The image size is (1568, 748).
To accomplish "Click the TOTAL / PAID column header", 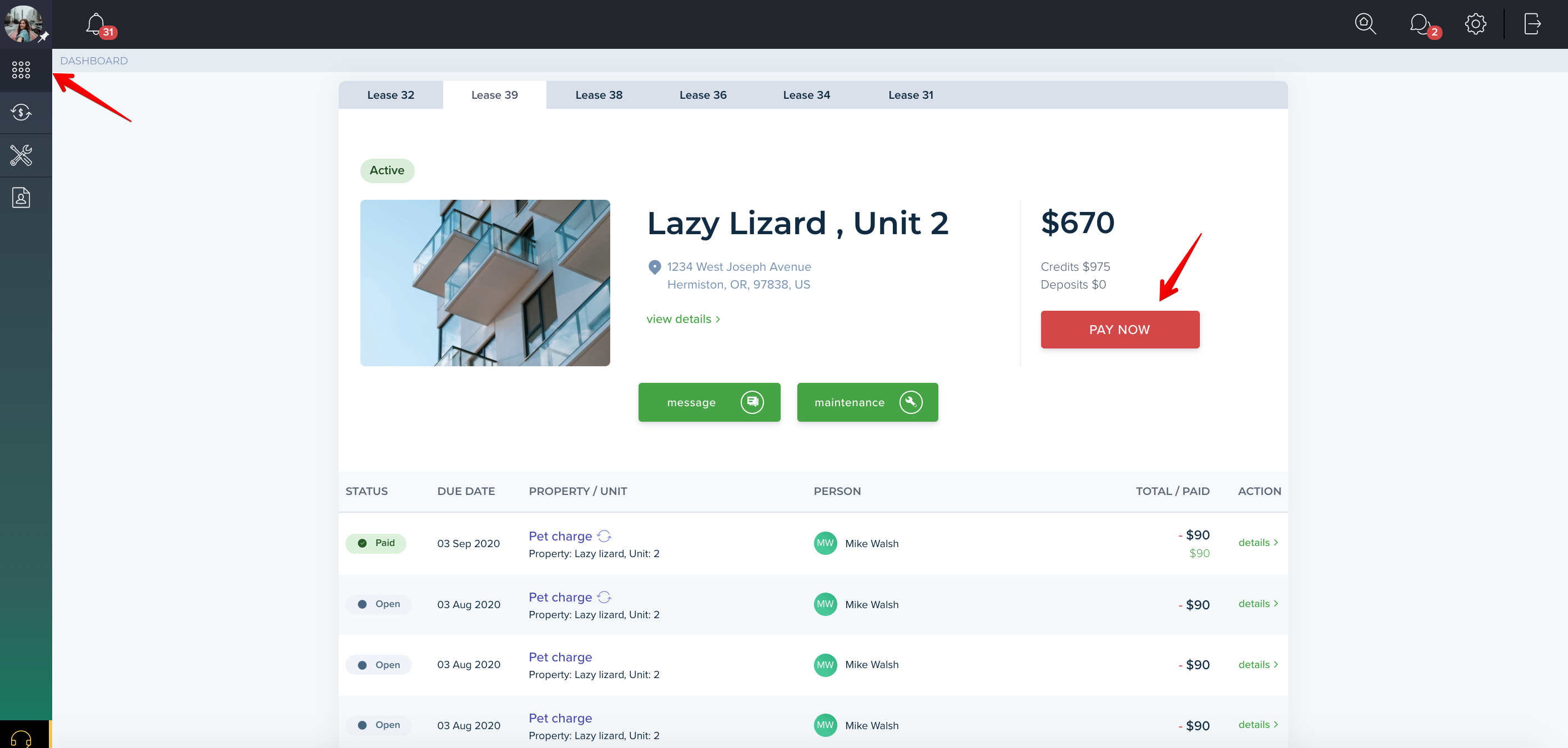I will coord(1172,492).
